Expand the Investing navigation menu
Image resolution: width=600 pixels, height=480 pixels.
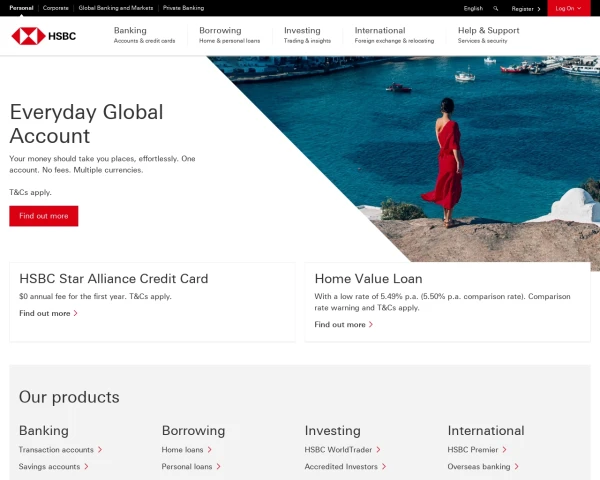tap(307, 35)
